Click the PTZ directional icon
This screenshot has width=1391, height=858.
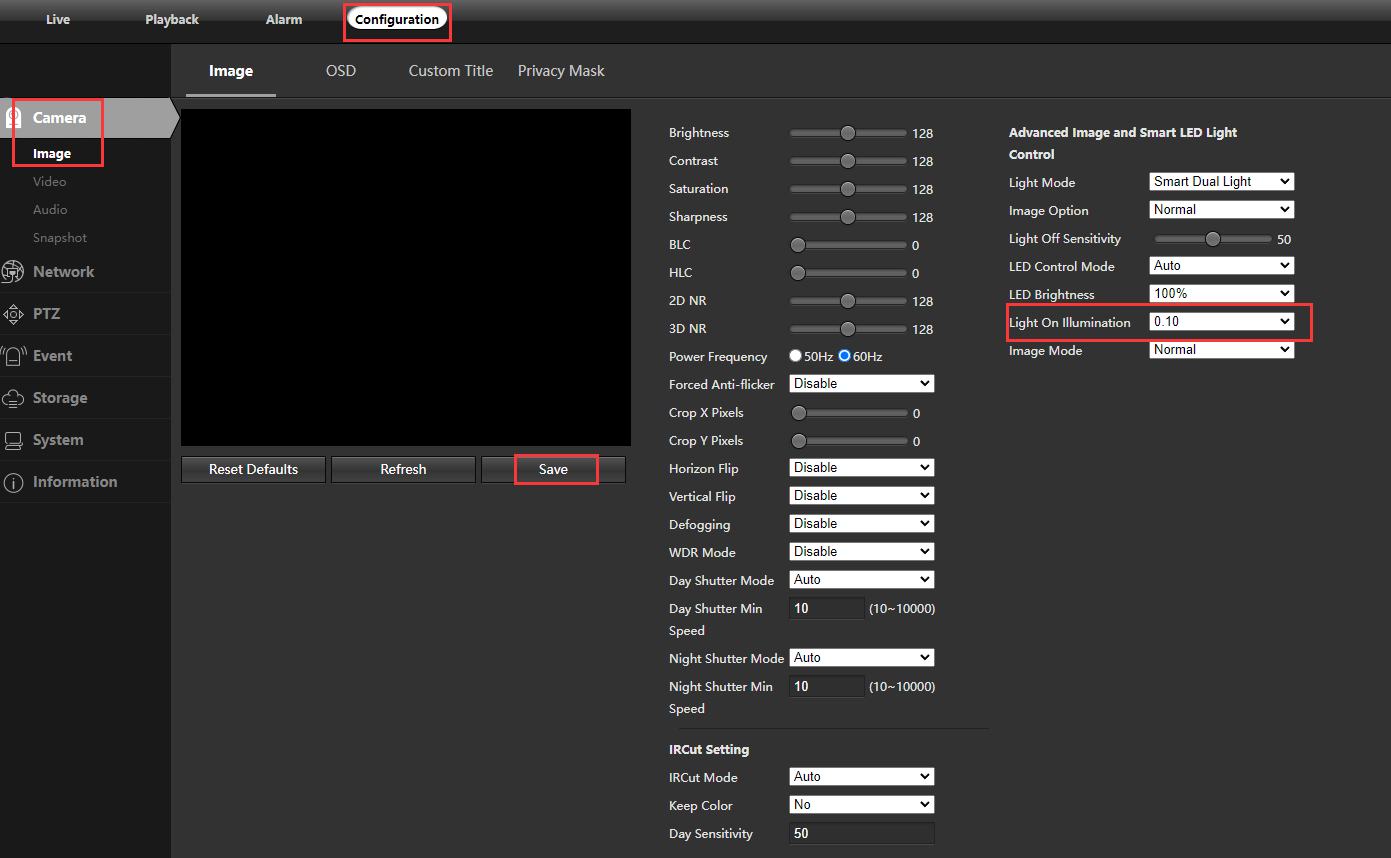pyautogui.click(x=13, y=314)
